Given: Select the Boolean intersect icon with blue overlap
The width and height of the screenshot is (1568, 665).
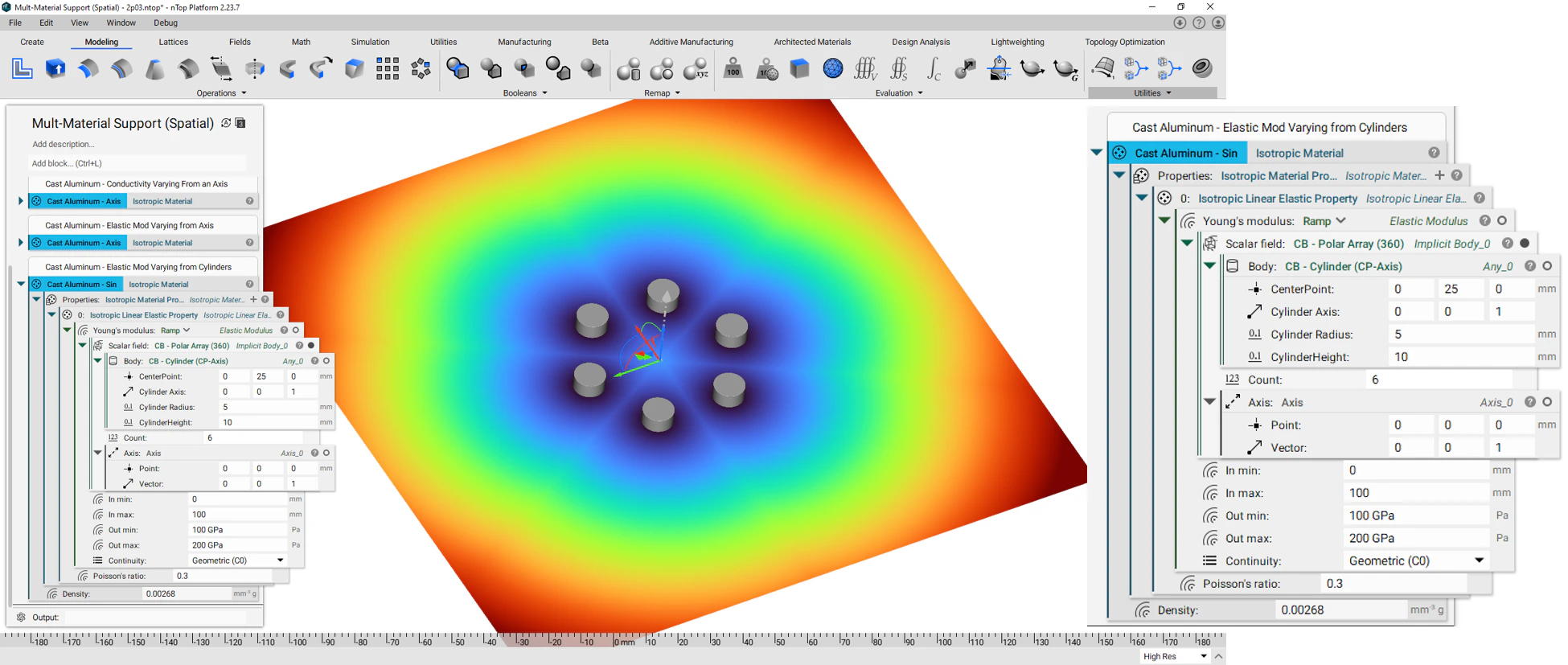Looking at the screenshot, I should (524, 69).
